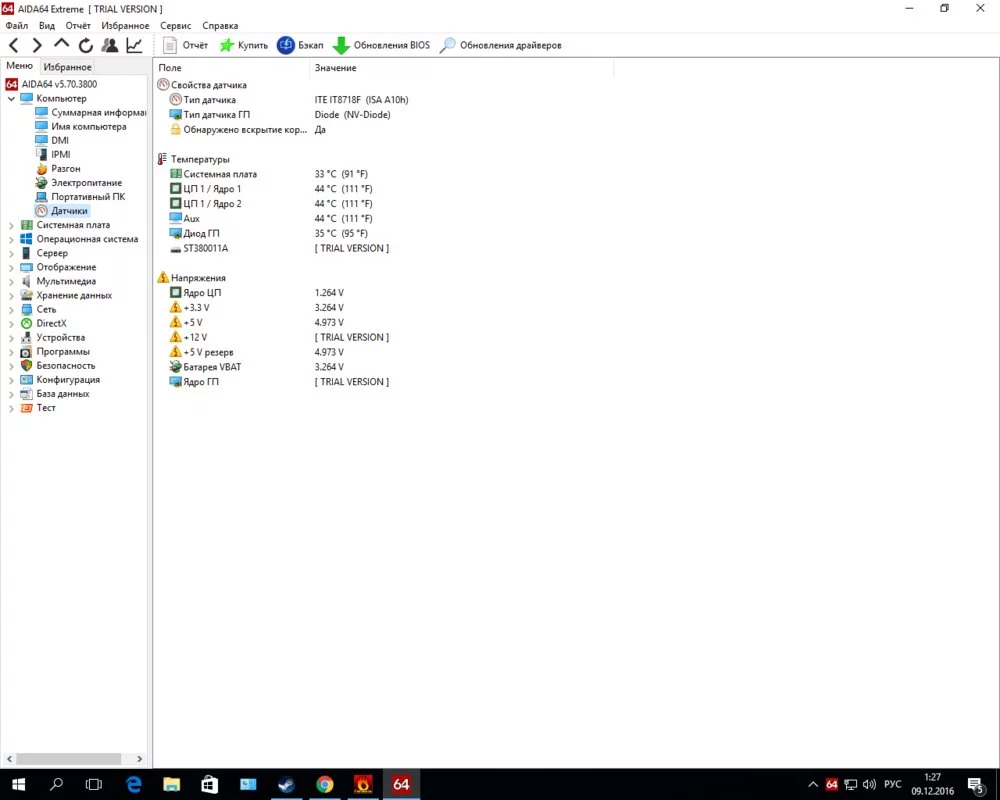Go back with the left arrow icon
The image size is (1000, 800).
click(x=14, y=45)
